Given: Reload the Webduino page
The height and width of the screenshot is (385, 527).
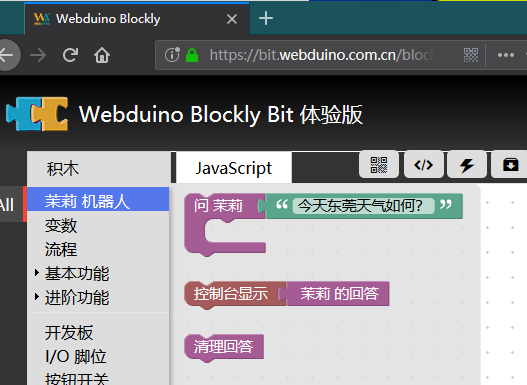Looking at the screenshot, I should pos(70,55).
